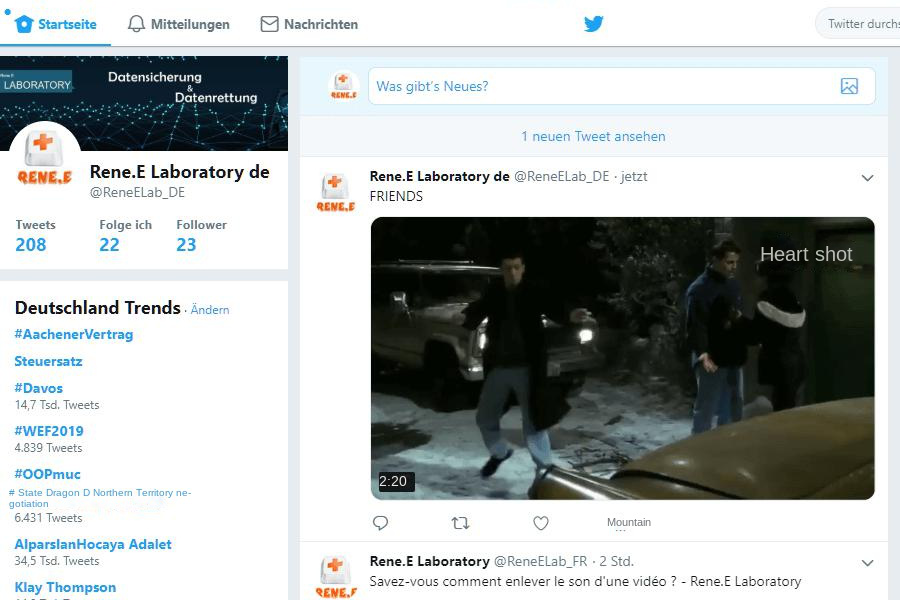Click into 'Was gibt's Neues?' compose box
Viewport: 900px width, 600px height.
pos(622,86)
